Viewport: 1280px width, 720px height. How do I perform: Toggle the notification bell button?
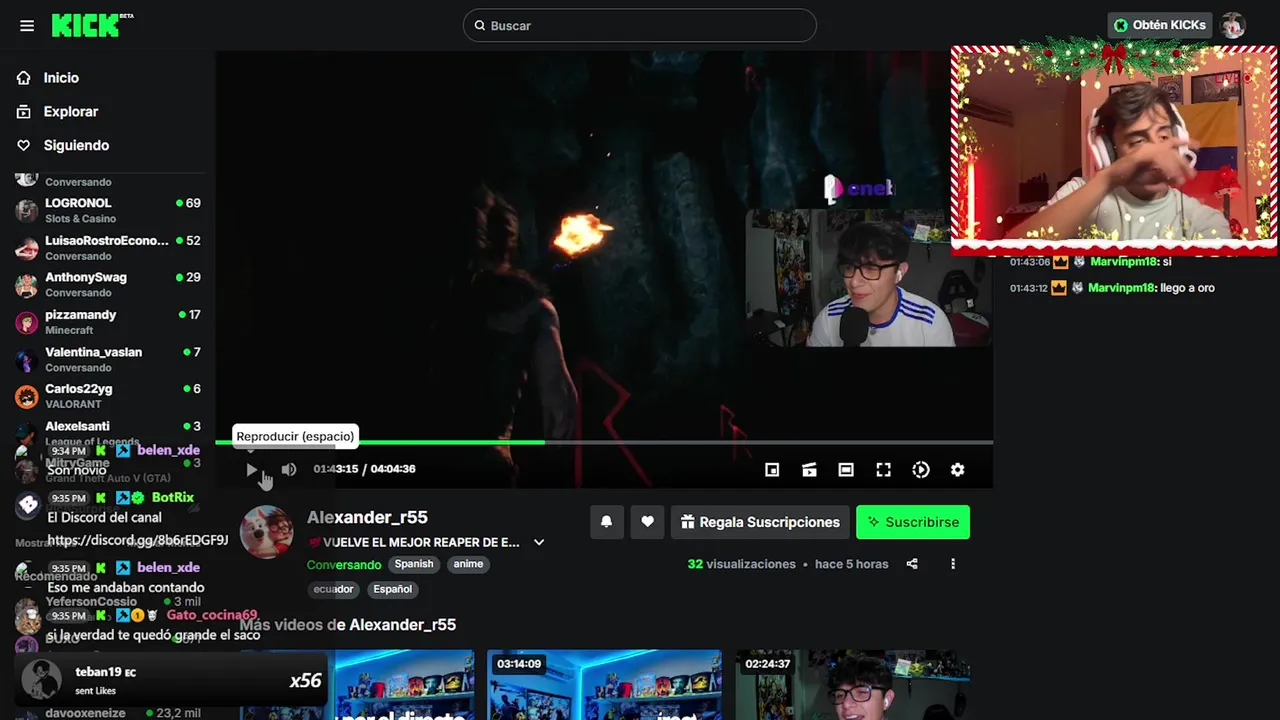(x=606, y=522)
